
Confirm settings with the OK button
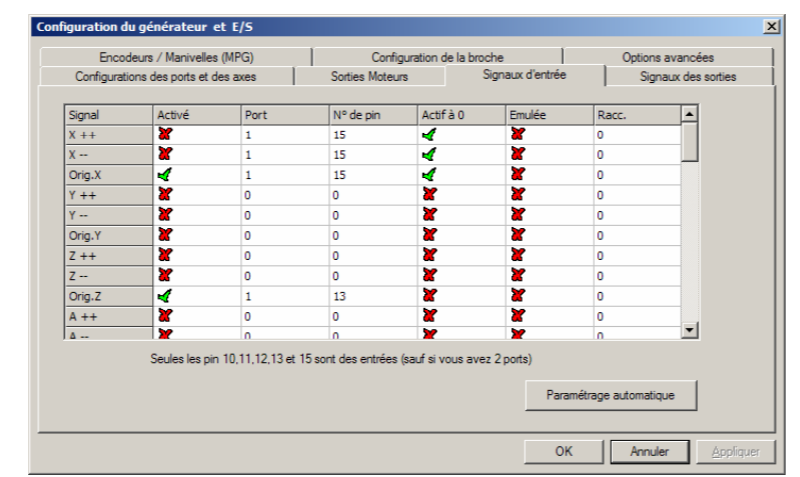[x=563, y=451]
